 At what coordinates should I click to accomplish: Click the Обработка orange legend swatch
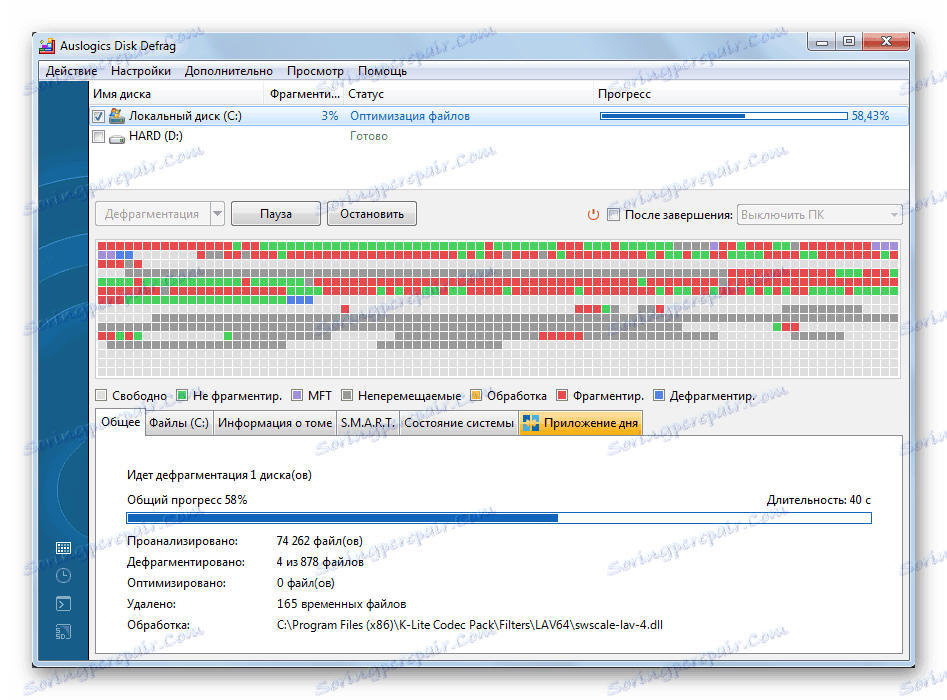[476, 396]
